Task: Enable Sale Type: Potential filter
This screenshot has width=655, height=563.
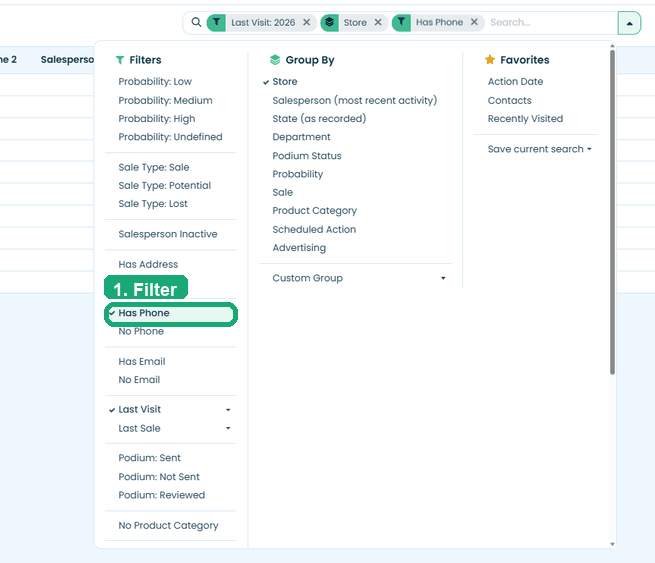Action: 165,185
